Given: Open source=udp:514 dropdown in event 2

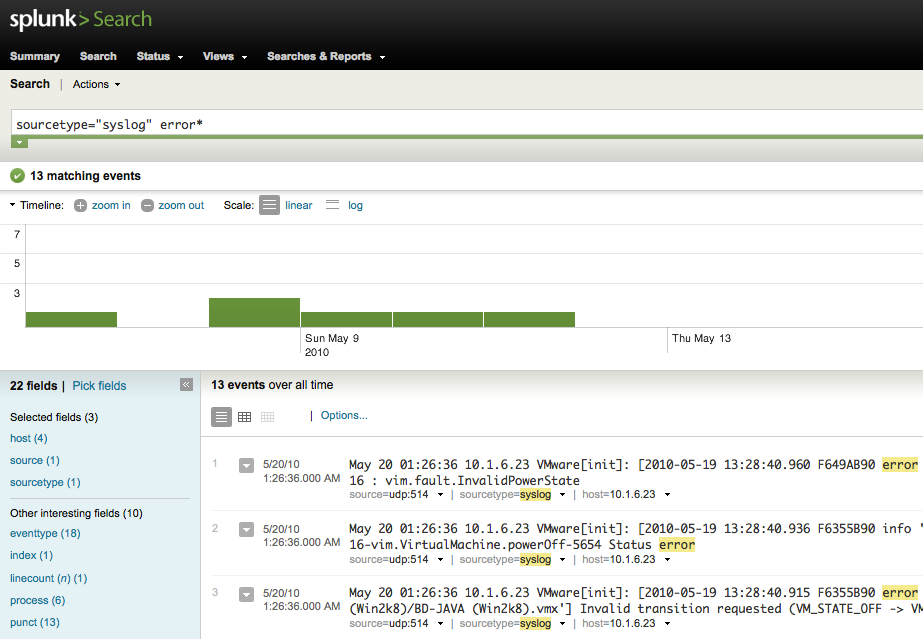Looking at the screenshot, I should tap(440, 560).
